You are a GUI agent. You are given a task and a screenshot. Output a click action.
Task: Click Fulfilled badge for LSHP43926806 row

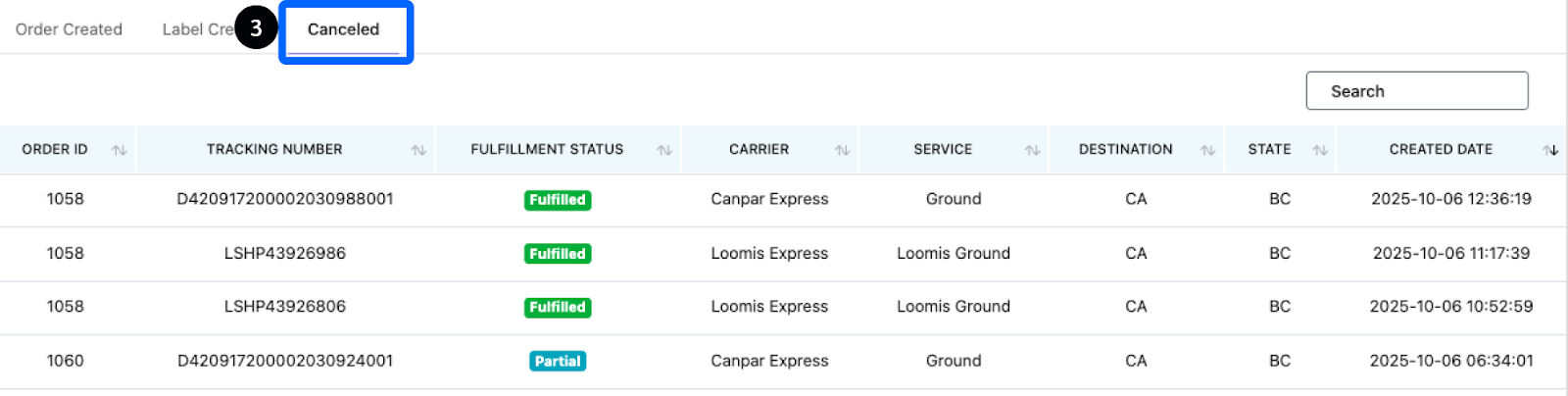[558, 308]
